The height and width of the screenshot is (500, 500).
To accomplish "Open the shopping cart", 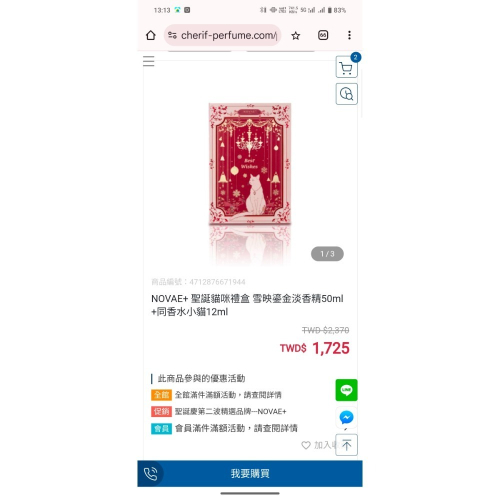I will [346, 67].
